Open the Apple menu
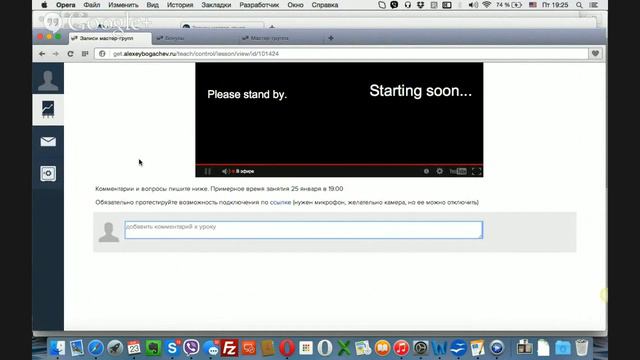This screenshot has height=360, width=640. point(44,5)
